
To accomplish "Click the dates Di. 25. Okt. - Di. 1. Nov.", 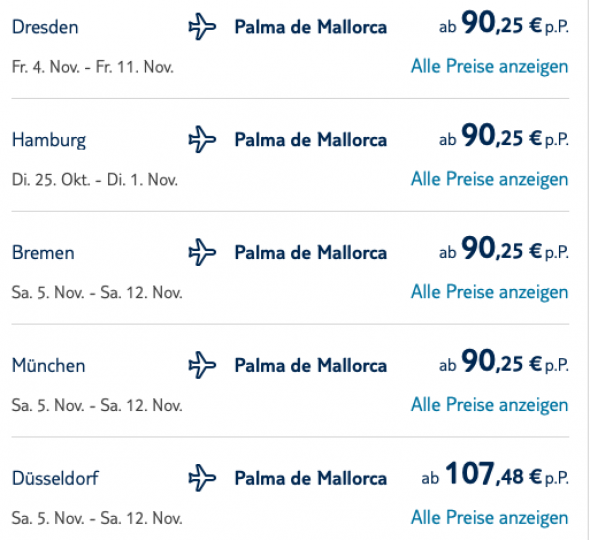I will 94,180.
